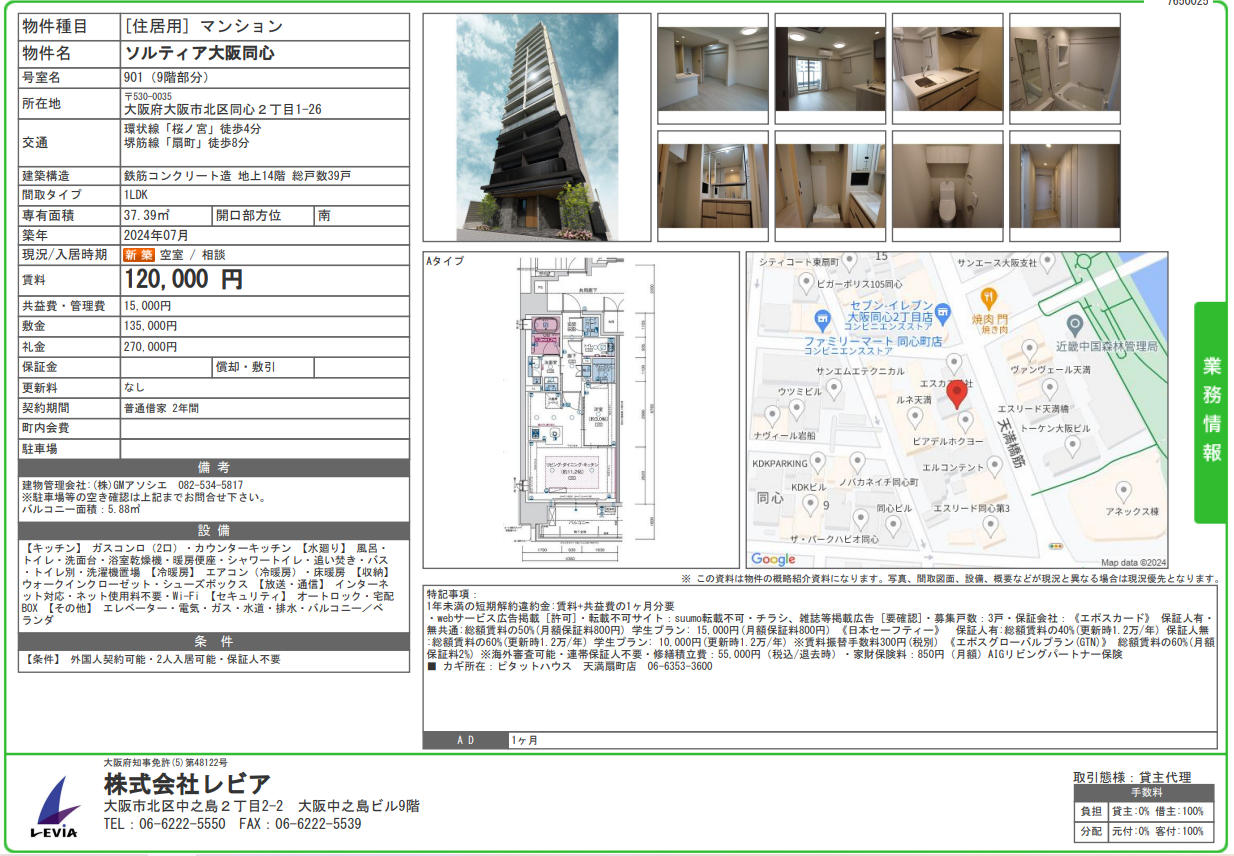Image resolution: width=1234 pixels, height=856 pixels.
Task: Click the トーケン大阪ビル map pin
Action: pyautogui.click(x=1072, y=445)
